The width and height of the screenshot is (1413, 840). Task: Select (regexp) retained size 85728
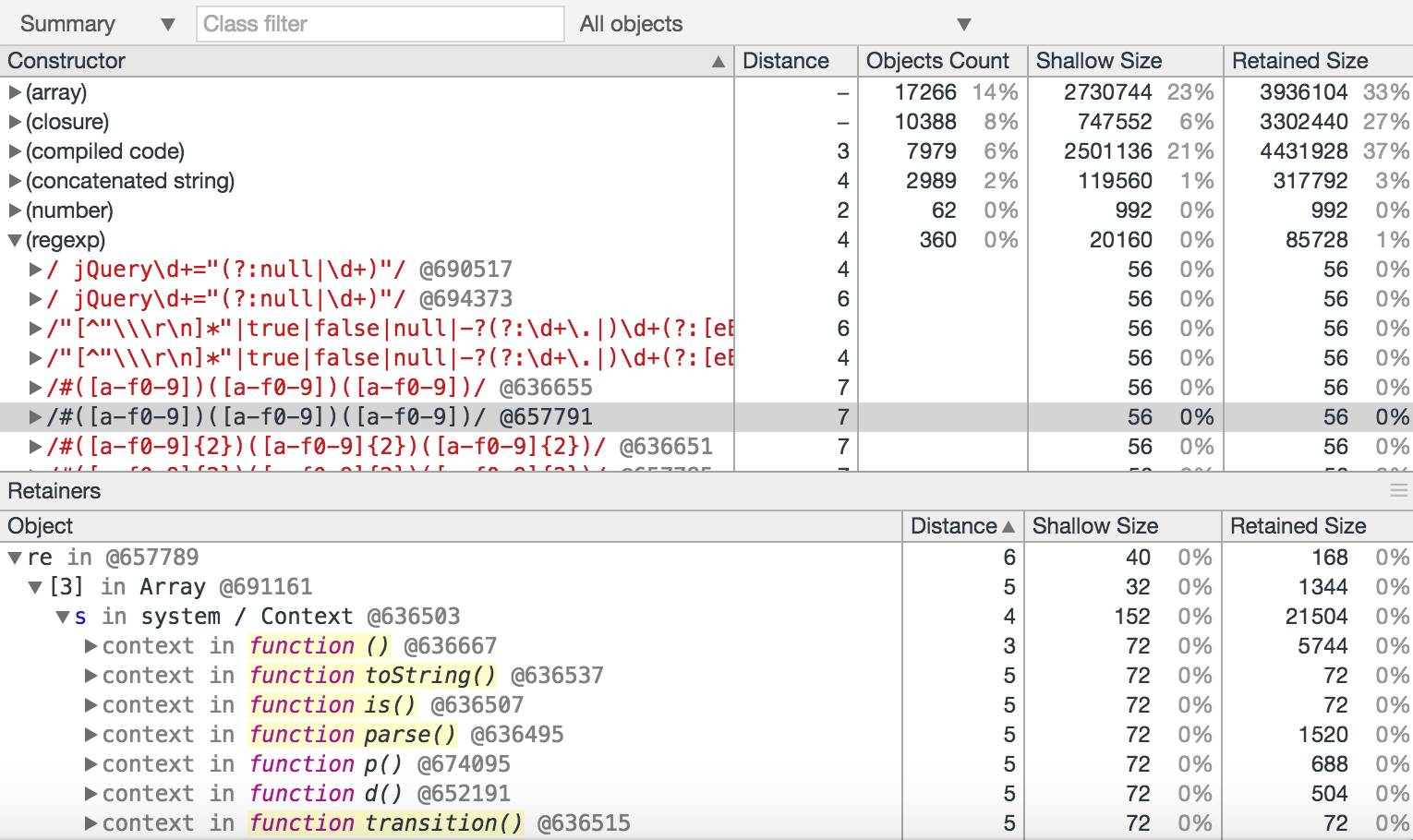tap(1317, 240)
